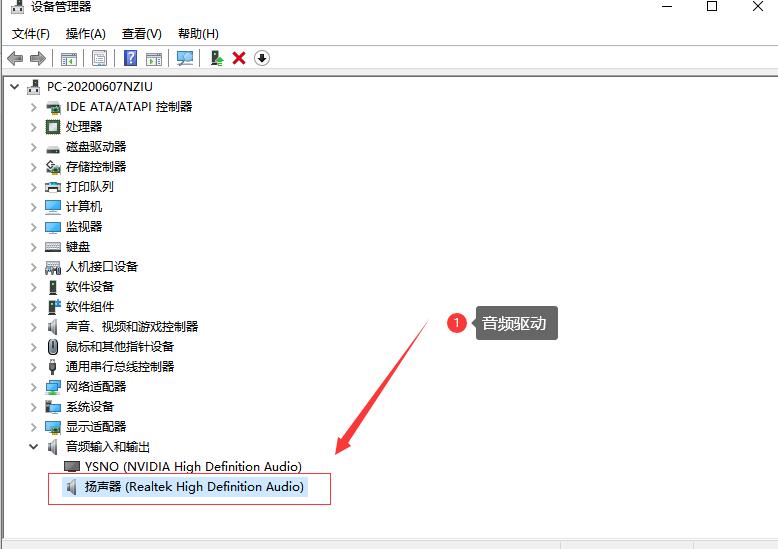Expand the 软件设备 category
Screen dimensions: 778x549
tap(33, 287)
